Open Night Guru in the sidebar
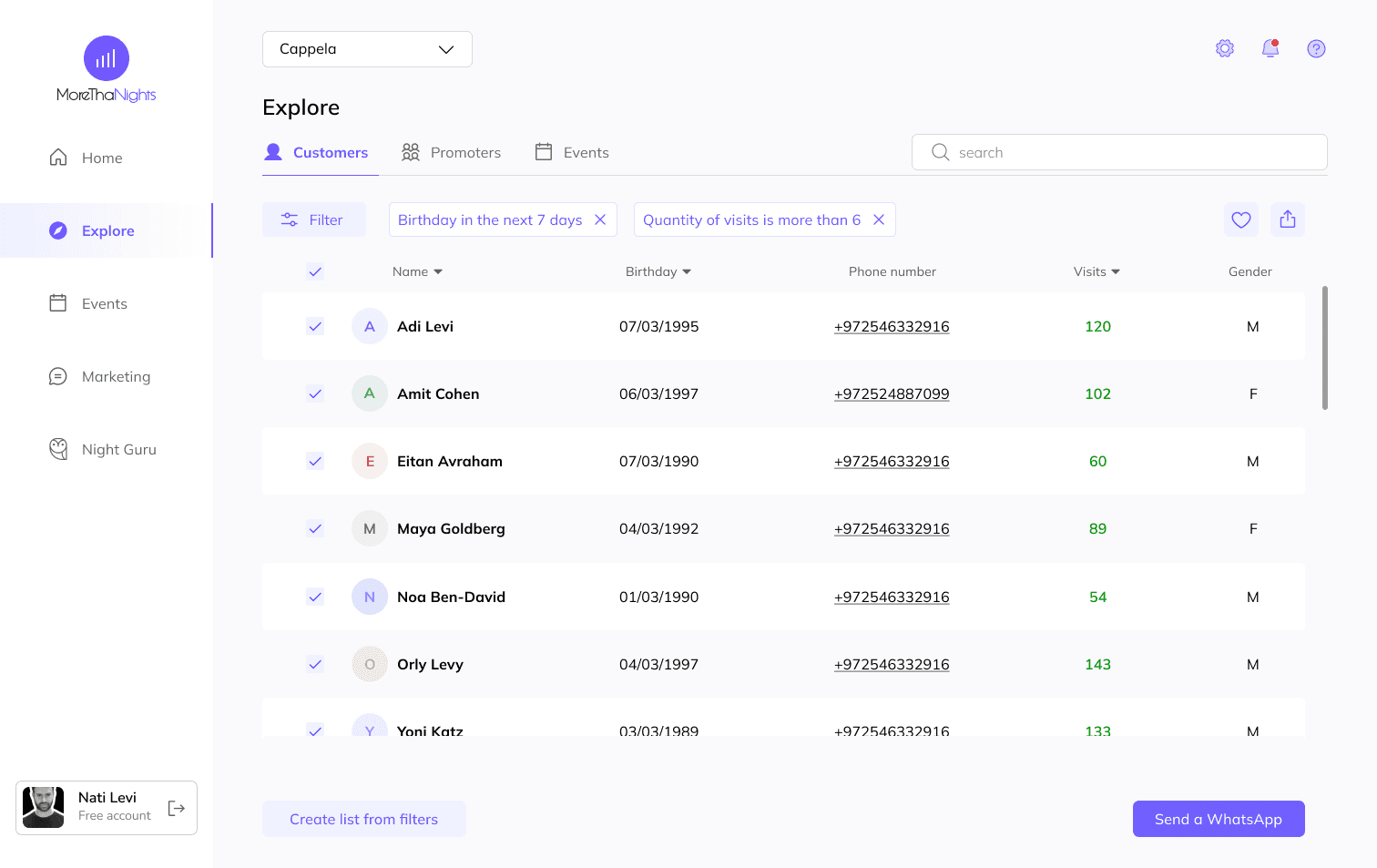Image resolution: width=1377 pixels, height=868 pixels. point(102,449)
